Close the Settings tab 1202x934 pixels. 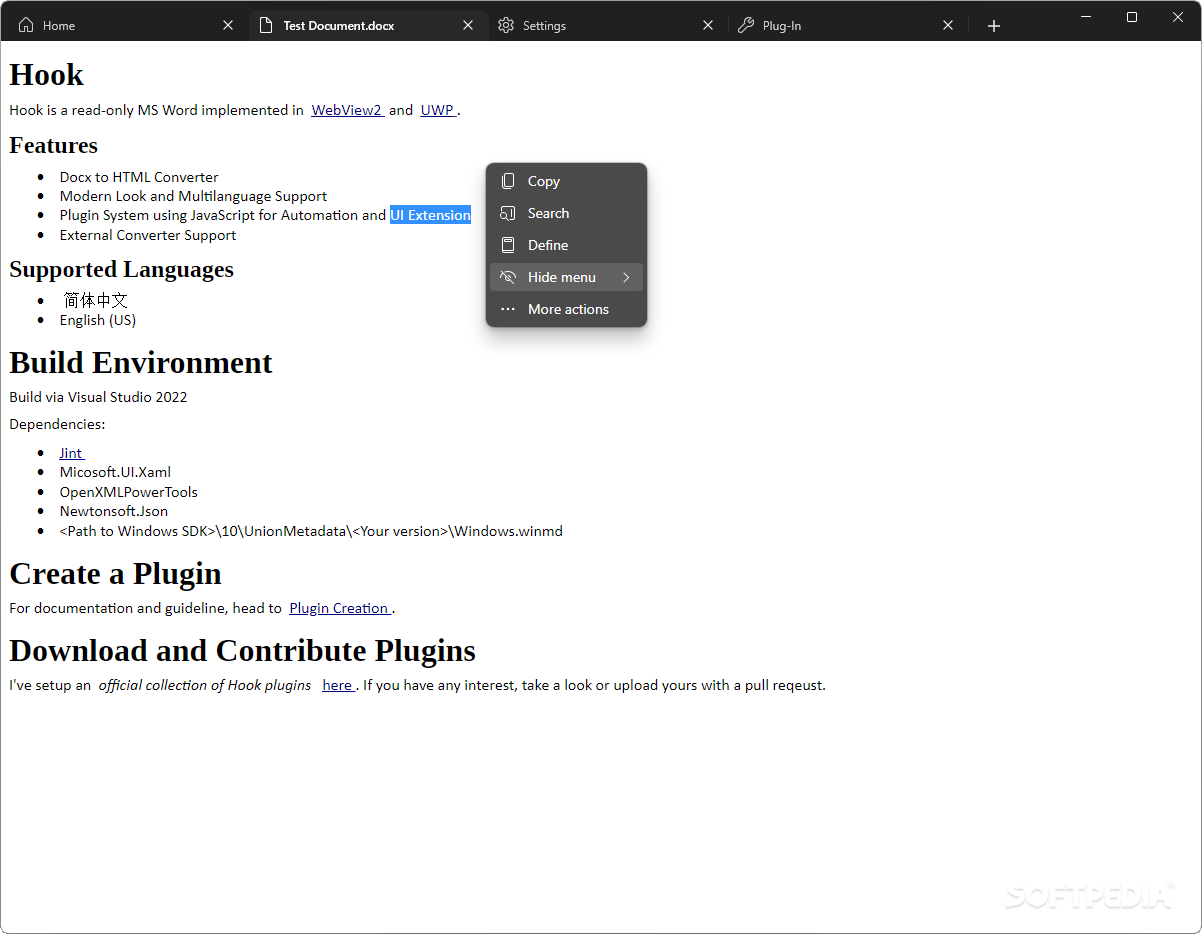point(708,26)
